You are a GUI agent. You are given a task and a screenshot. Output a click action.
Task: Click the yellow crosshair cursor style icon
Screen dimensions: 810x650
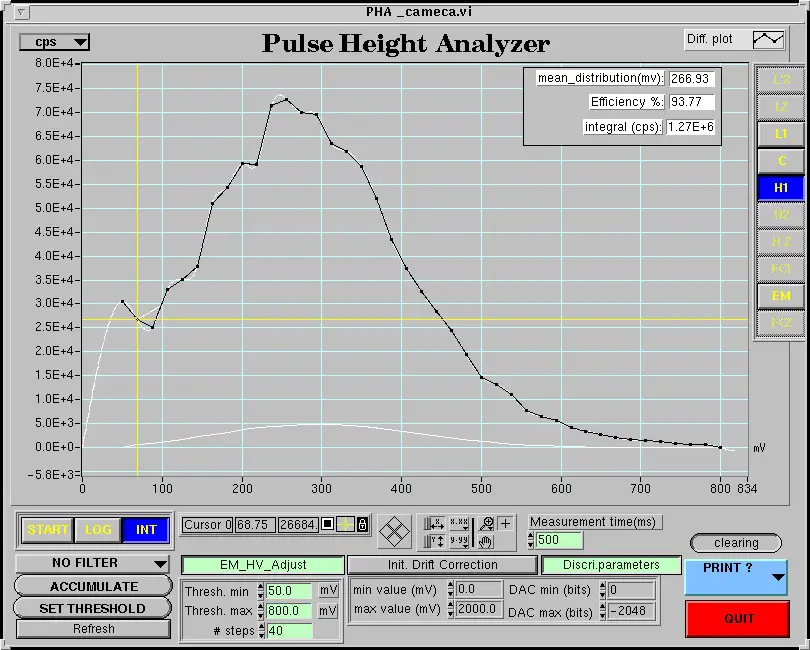tap(345, 524)
